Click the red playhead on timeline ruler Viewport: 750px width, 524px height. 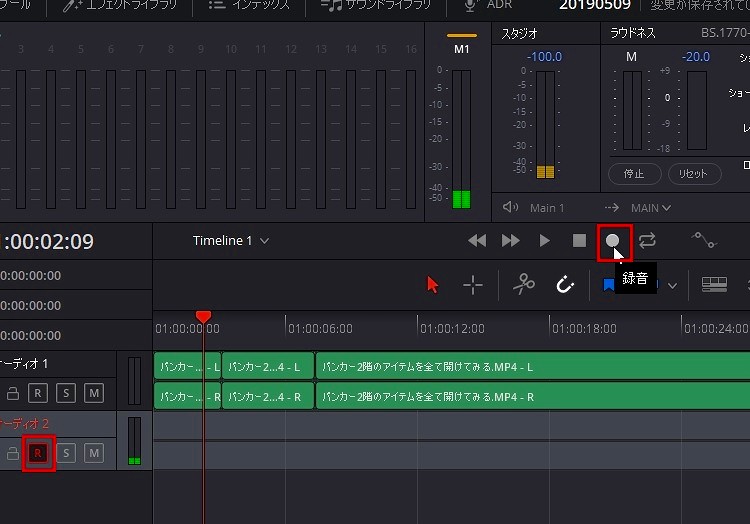tap(203, 318)
